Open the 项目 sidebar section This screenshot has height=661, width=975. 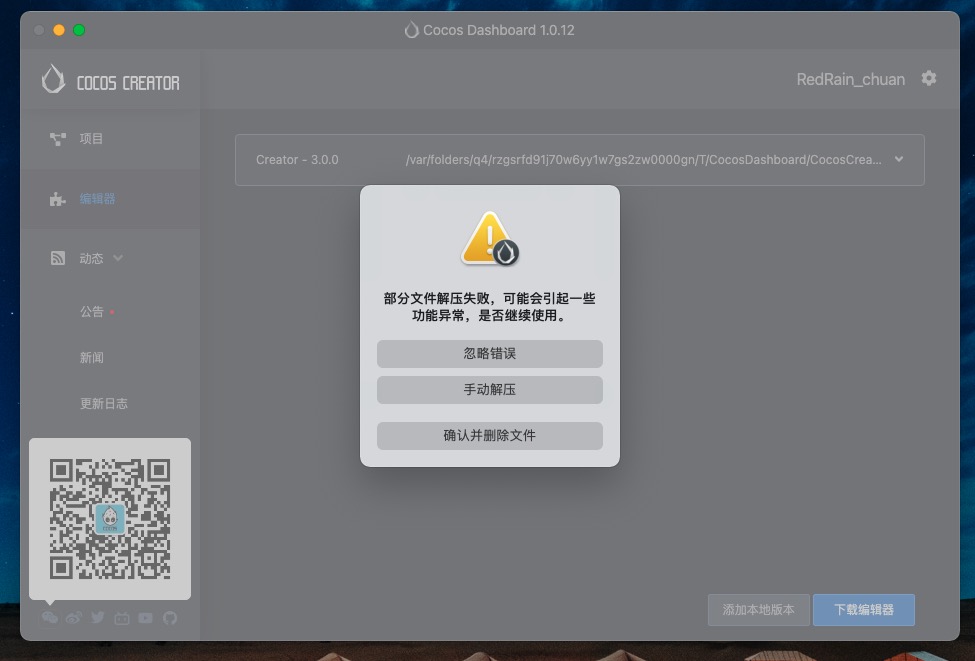click(110, 139)
